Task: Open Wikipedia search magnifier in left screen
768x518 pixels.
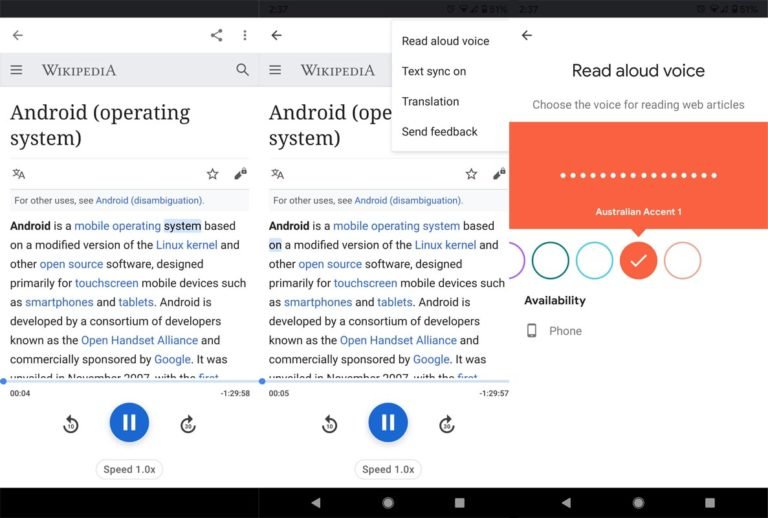Action: 242,70
